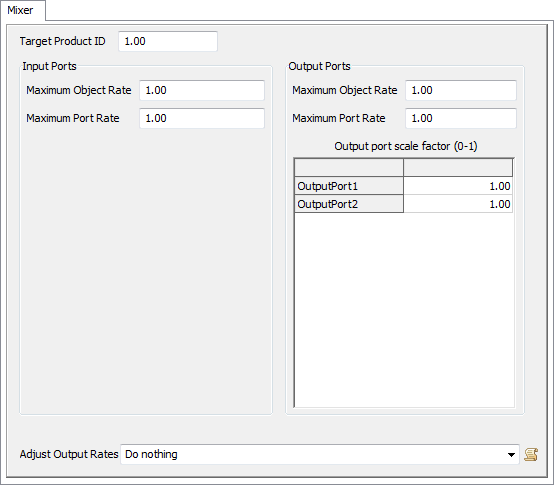Image resolution: width=556 pixels, height=486 pixels.
Task: Select the Do nothing combo box
Action: (x=320, y=454)
